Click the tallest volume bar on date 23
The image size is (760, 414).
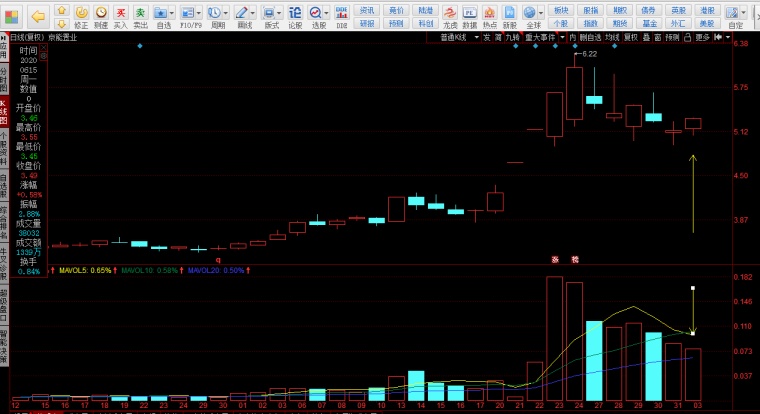(x=554, y=338)
